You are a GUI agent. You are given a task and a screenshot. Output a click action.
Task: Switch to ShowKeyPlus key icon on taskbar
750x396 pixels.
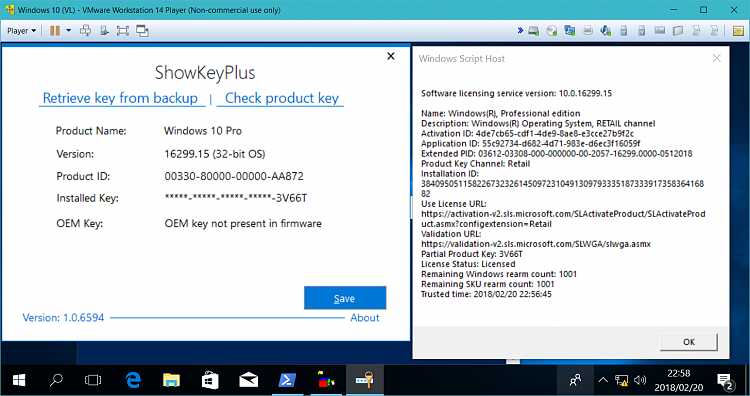(x=364, y=380)
